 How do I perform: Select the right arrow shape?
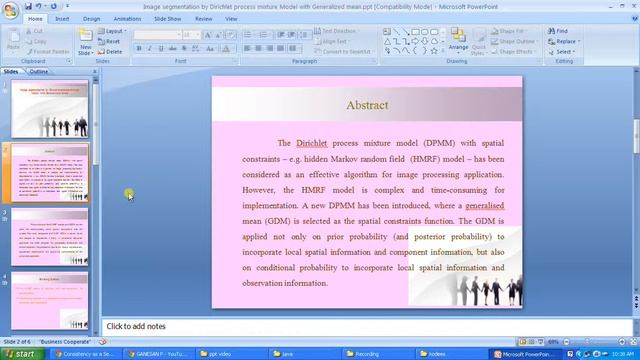415,41
